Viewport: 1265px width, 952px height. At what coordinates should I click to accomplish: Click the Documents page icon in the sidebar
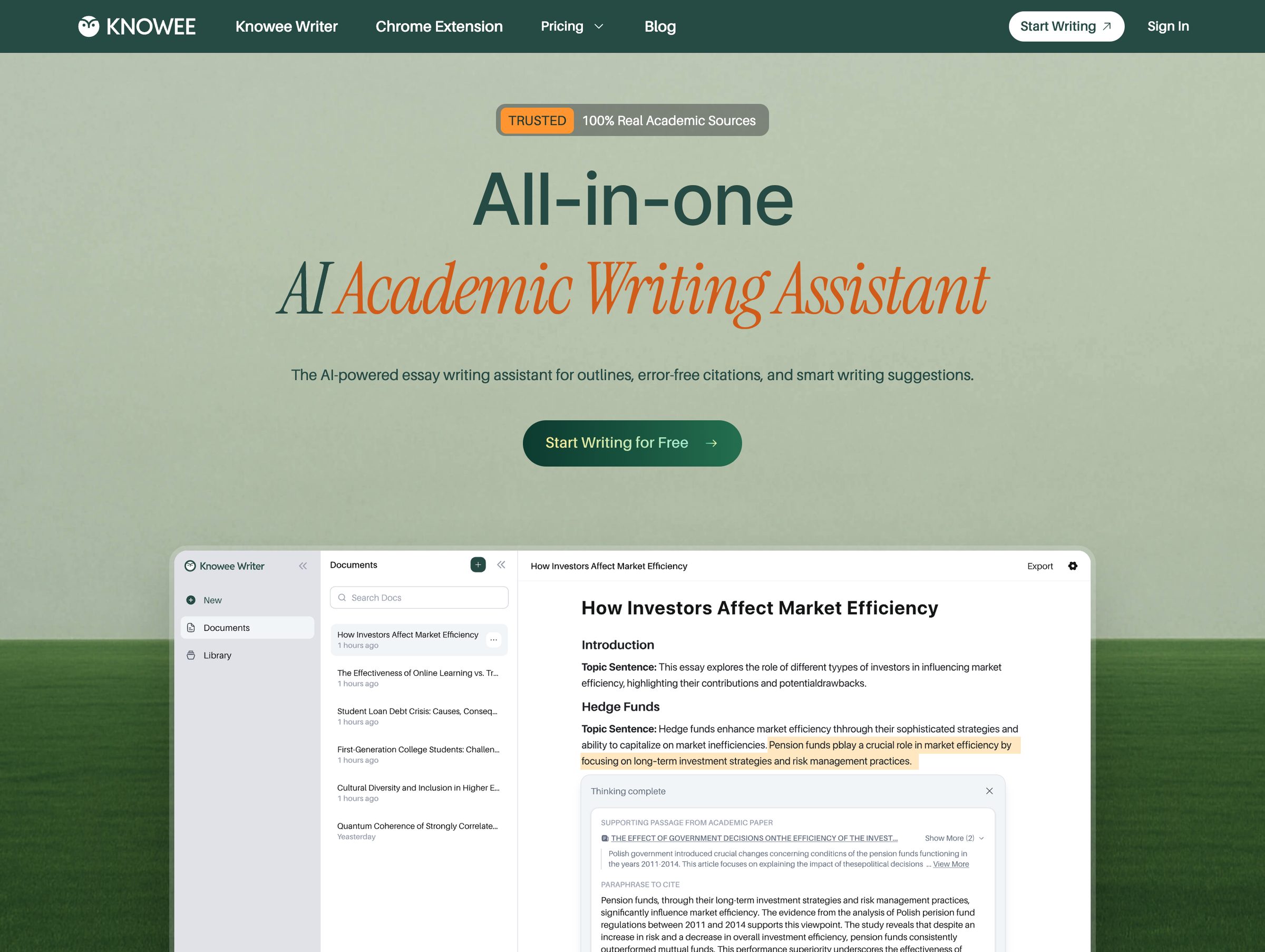190,627
